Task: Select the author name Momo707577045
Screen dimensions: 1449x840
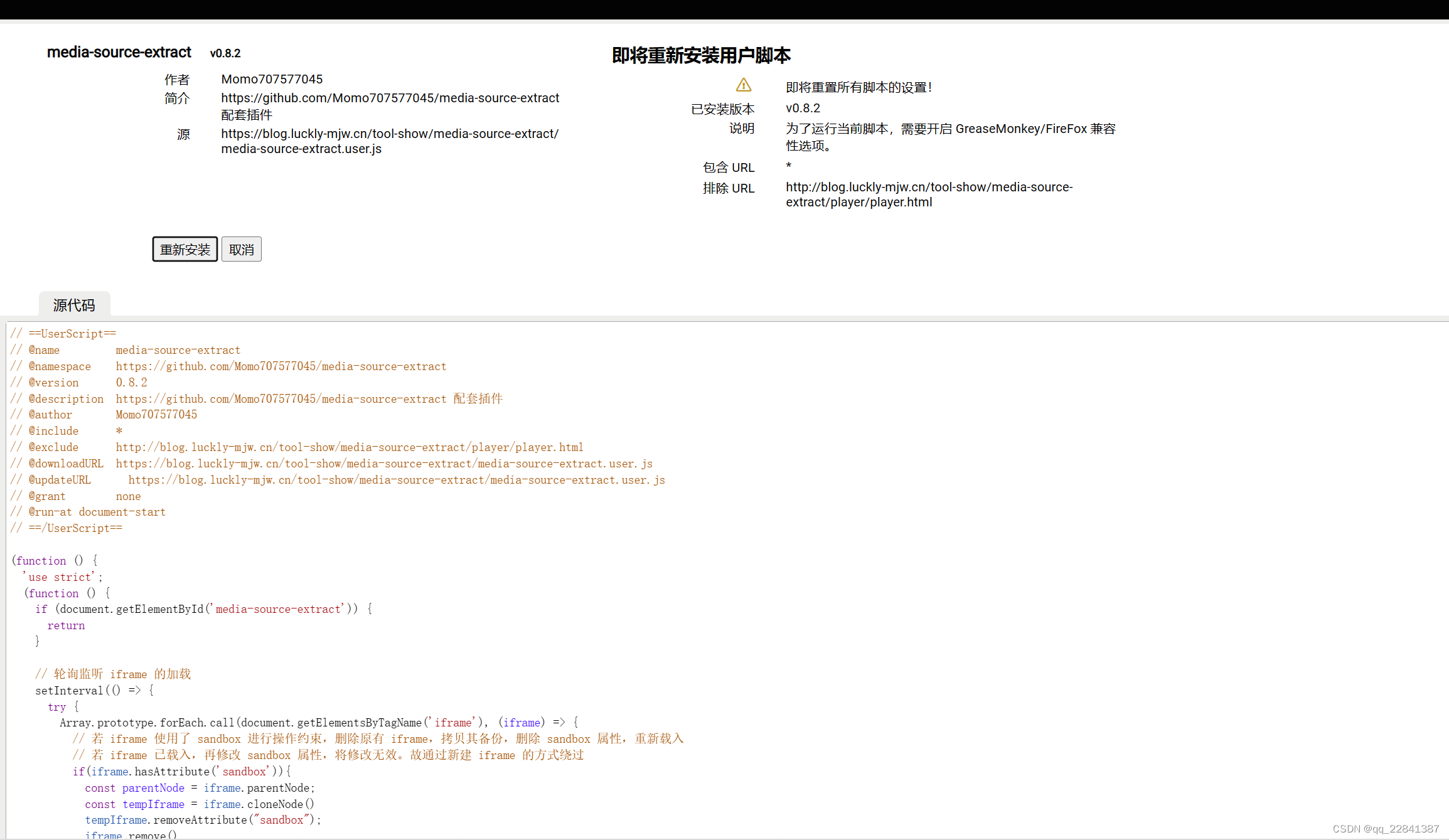Action: point(272,79)
